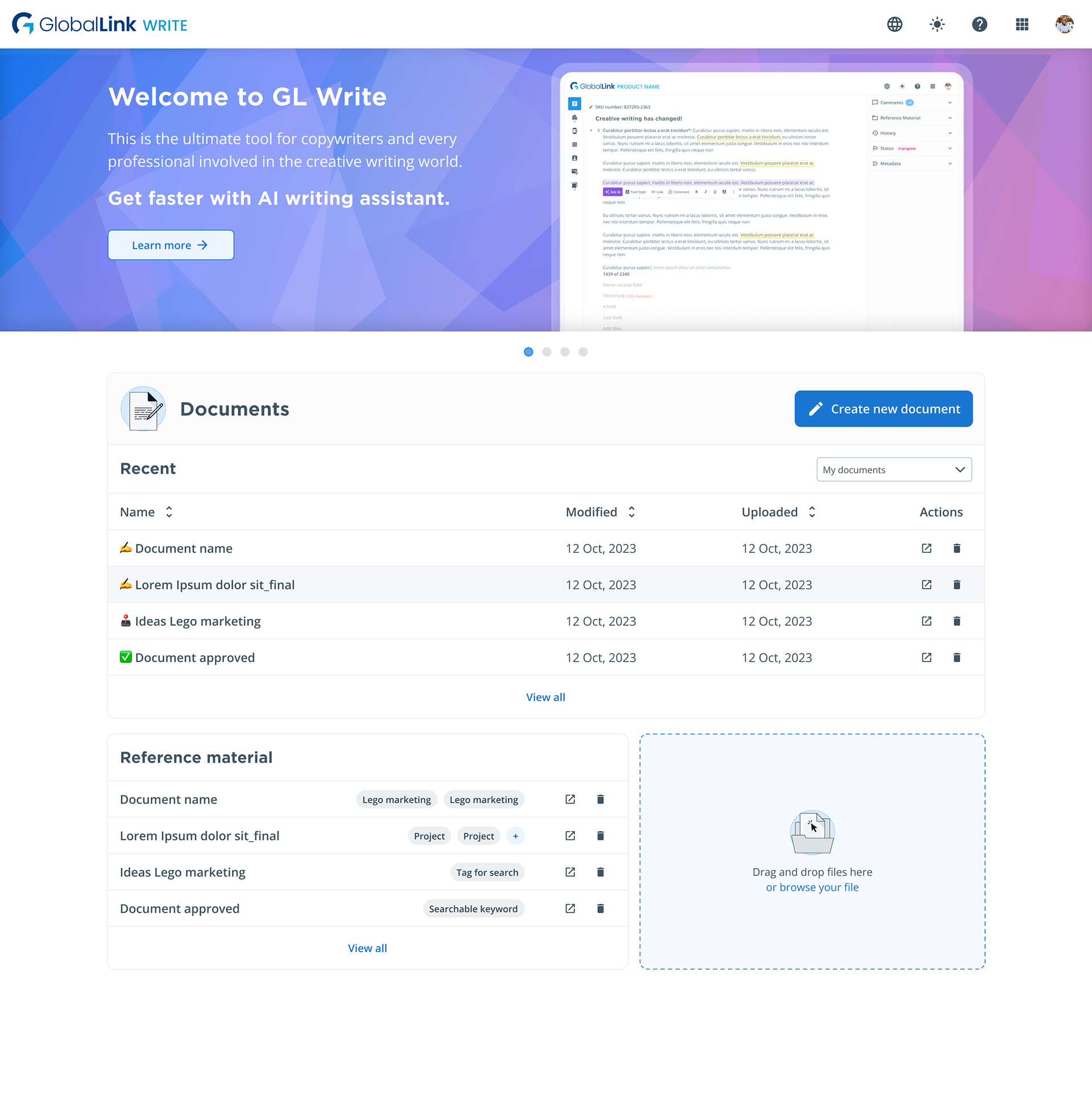1092x1095 pixels.
Task: Open the help question mark icon
Action: tap(979, 24)
